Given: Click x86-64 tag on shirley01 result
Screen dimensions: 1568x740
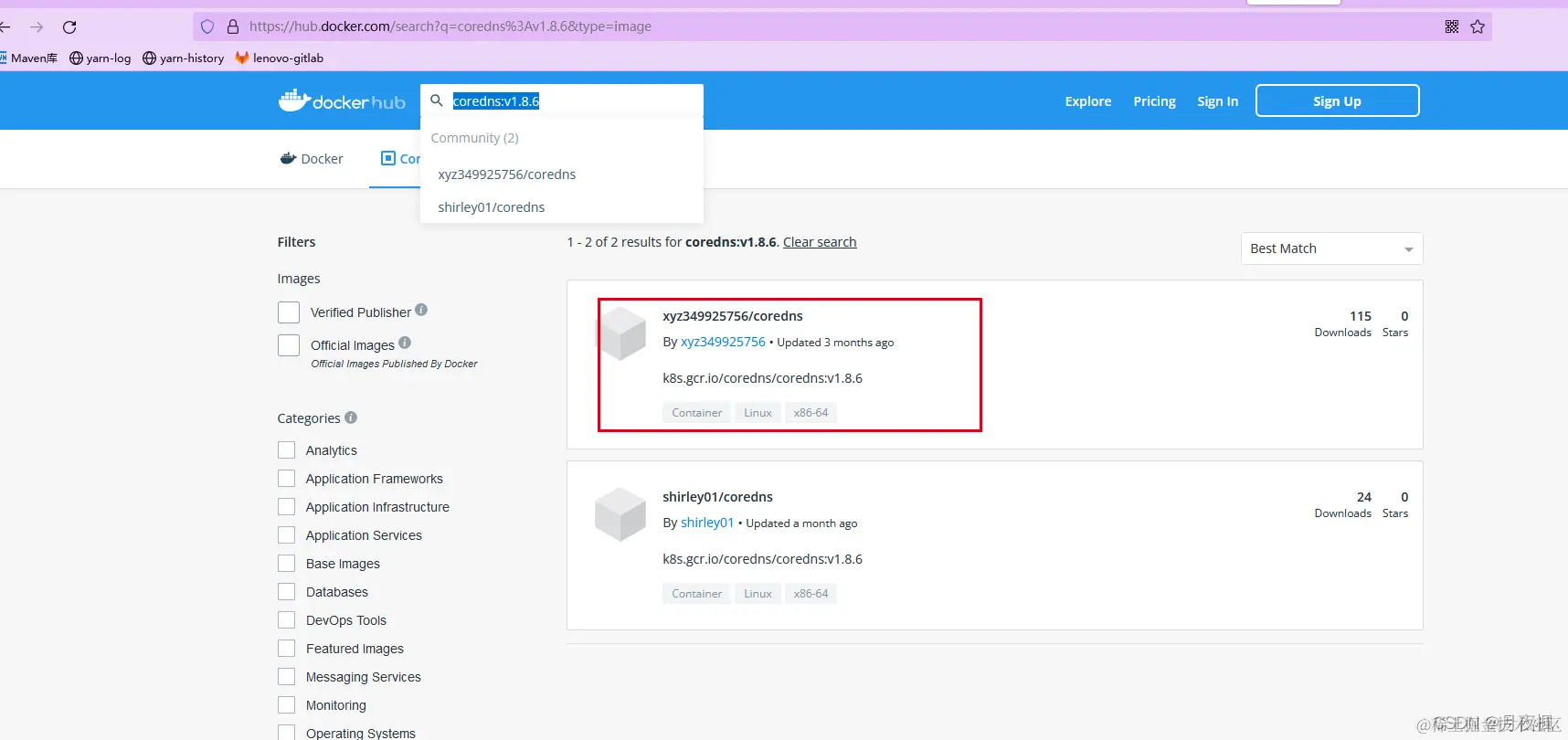Looking at the screenshot, I should tap(811, 594).
